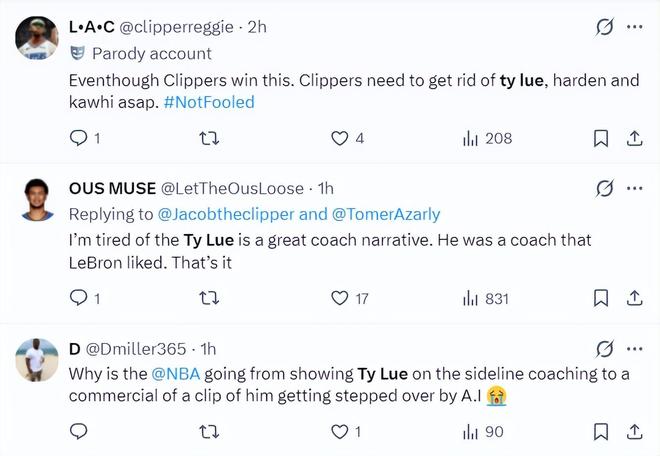Like the OUS MUSE tweet with 17 likes

click(340, 298)
